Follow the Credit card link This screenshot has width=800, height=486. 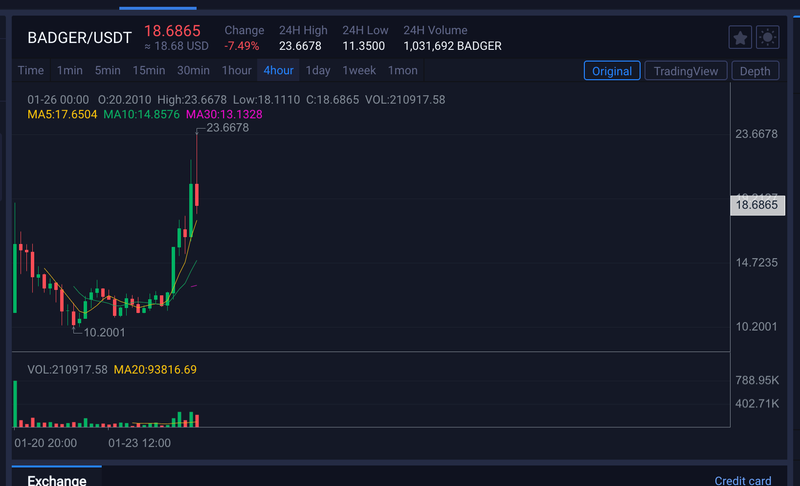[742, 480]
